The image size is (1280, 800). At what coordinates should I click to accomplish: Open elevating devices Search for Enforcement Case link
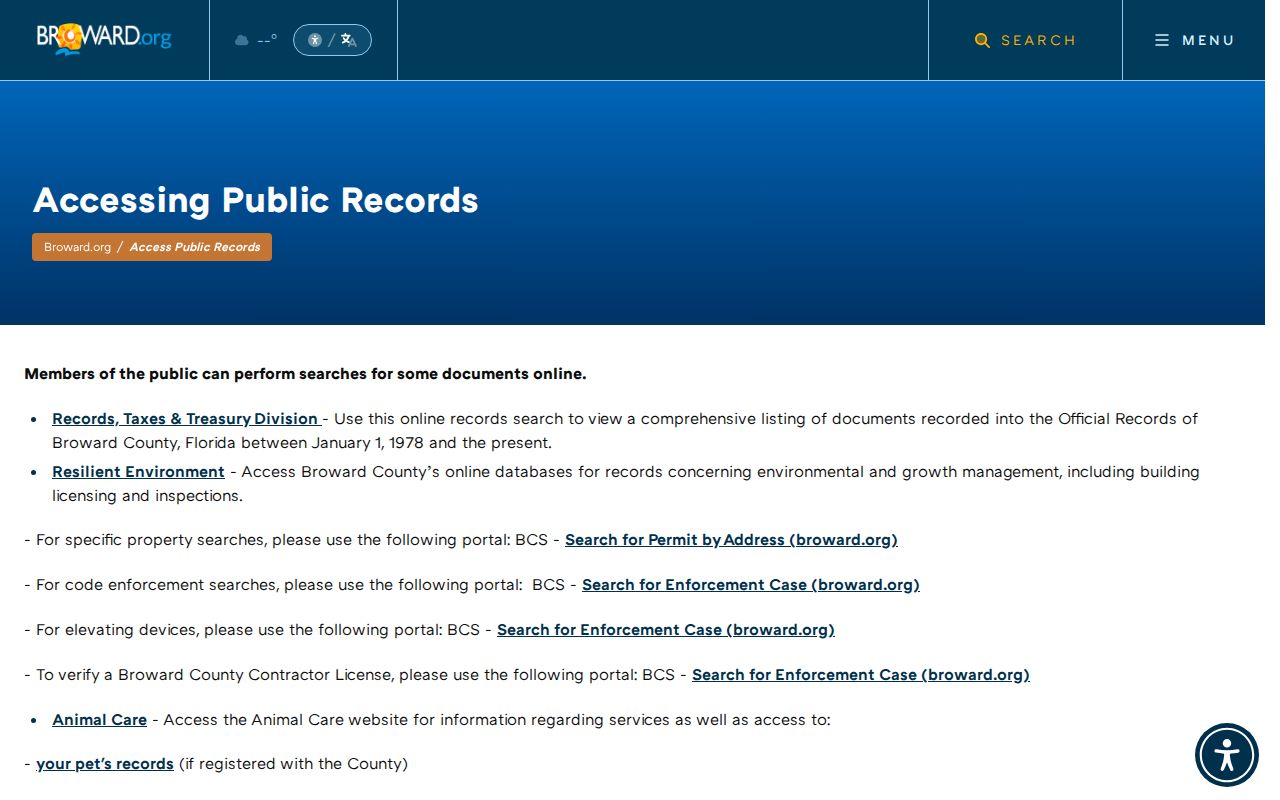[x=666, y=630]
